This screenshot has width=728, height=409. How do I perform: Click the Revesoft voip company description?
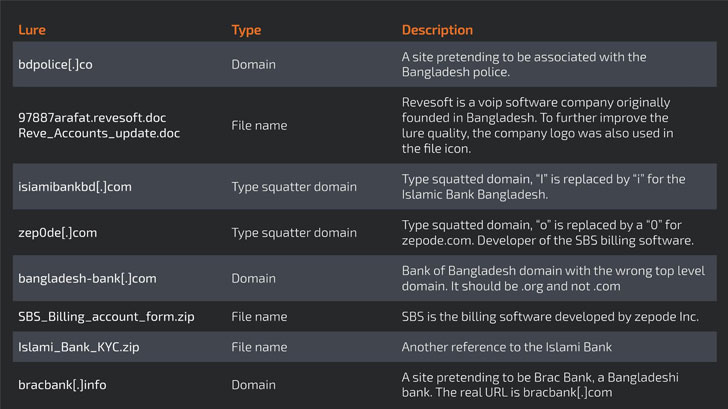537,125
